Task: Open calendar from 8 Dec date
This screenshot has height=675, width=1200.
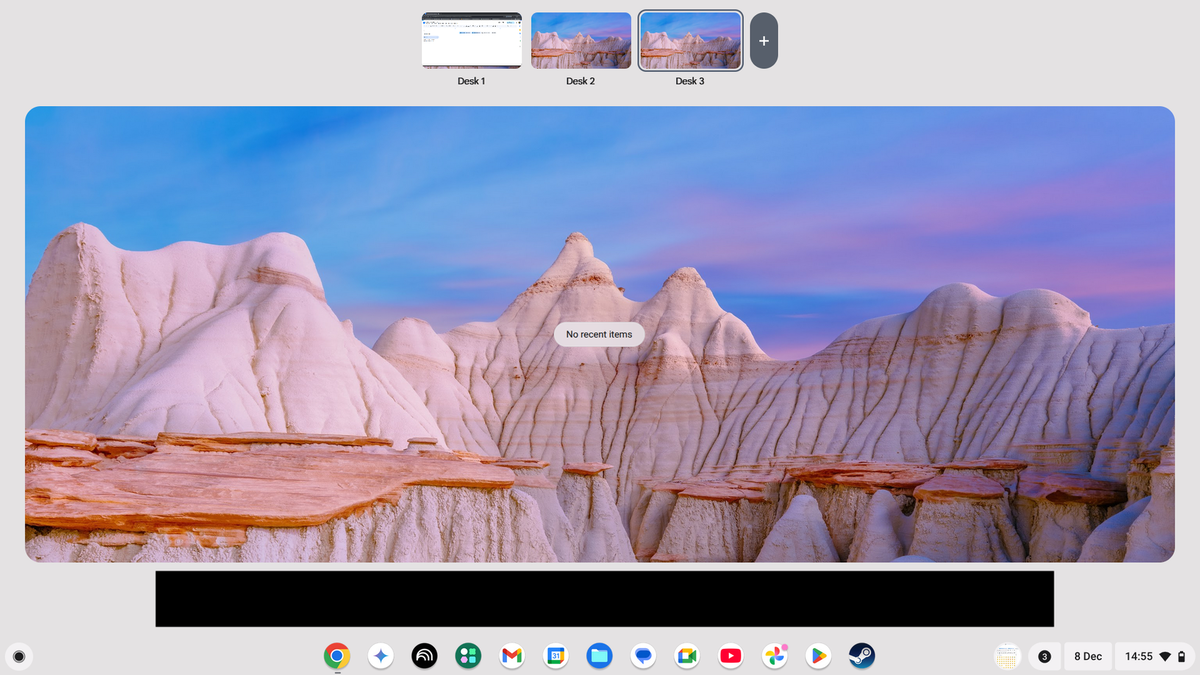Action: pyautogui.click(x=1088, y=656)
